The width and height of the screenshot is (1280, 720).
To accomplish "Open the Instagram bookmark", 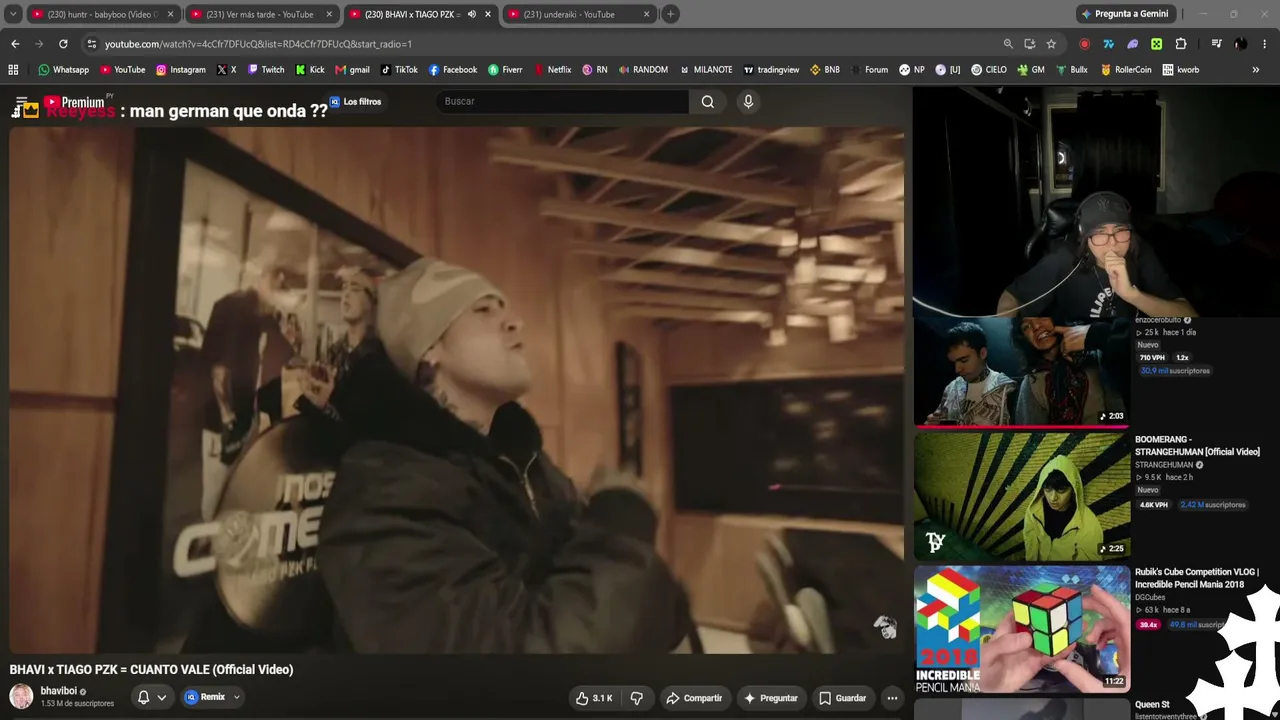I will pos(181,70).
